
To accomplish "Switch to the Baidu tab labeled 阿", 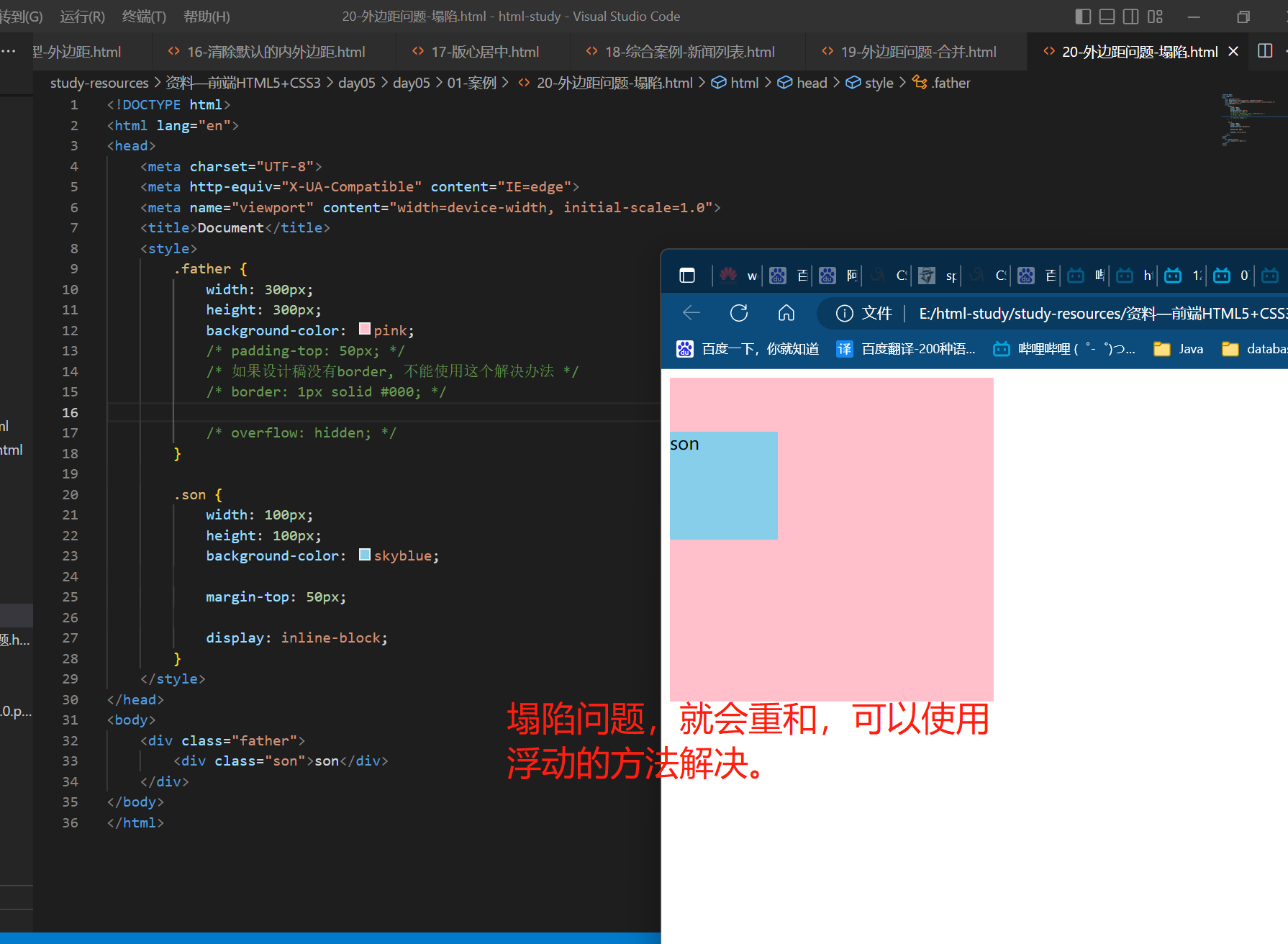I will click(838, 276).
